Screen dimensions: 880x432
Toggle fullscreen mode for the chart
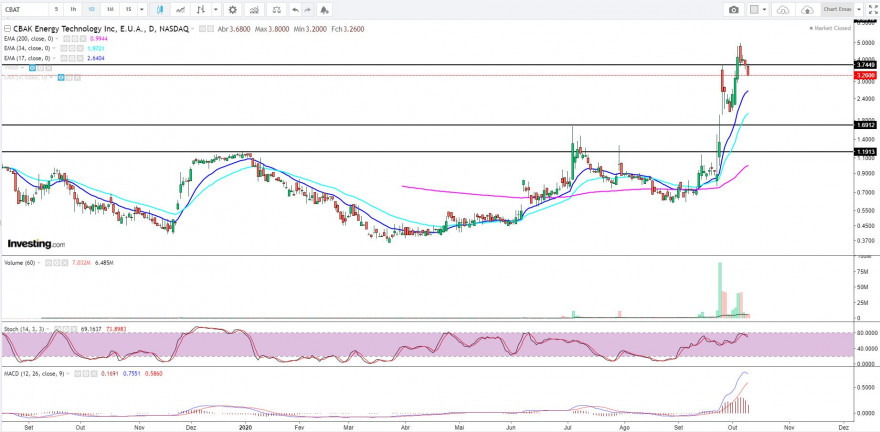tap(872, 10)
